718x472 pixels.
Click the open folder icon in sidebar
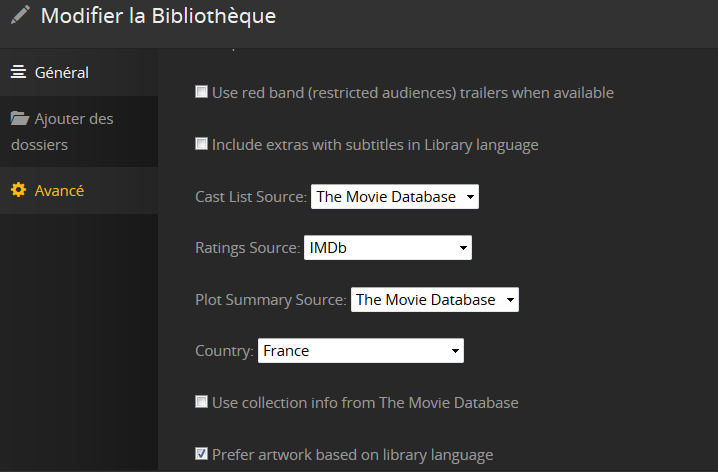click(x=19, y=119)
